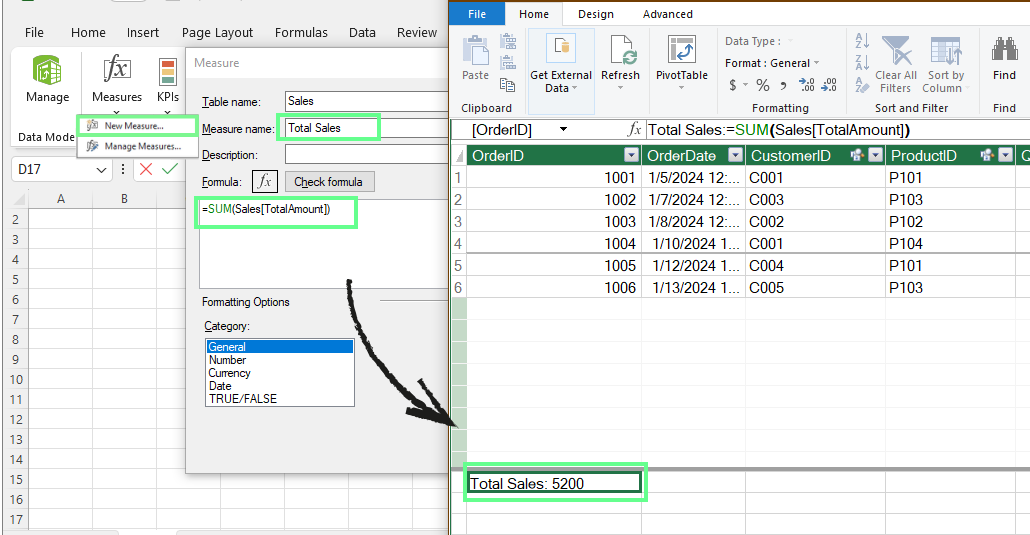Select cell with OrderID 1003
The height and width of the screenshot is (535, 1030).
[554, 221]
